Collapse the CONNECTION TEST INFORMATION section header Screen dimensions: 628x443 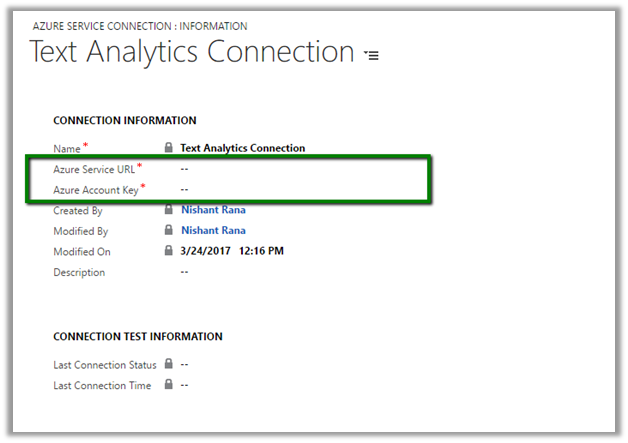tap(137, 336)
